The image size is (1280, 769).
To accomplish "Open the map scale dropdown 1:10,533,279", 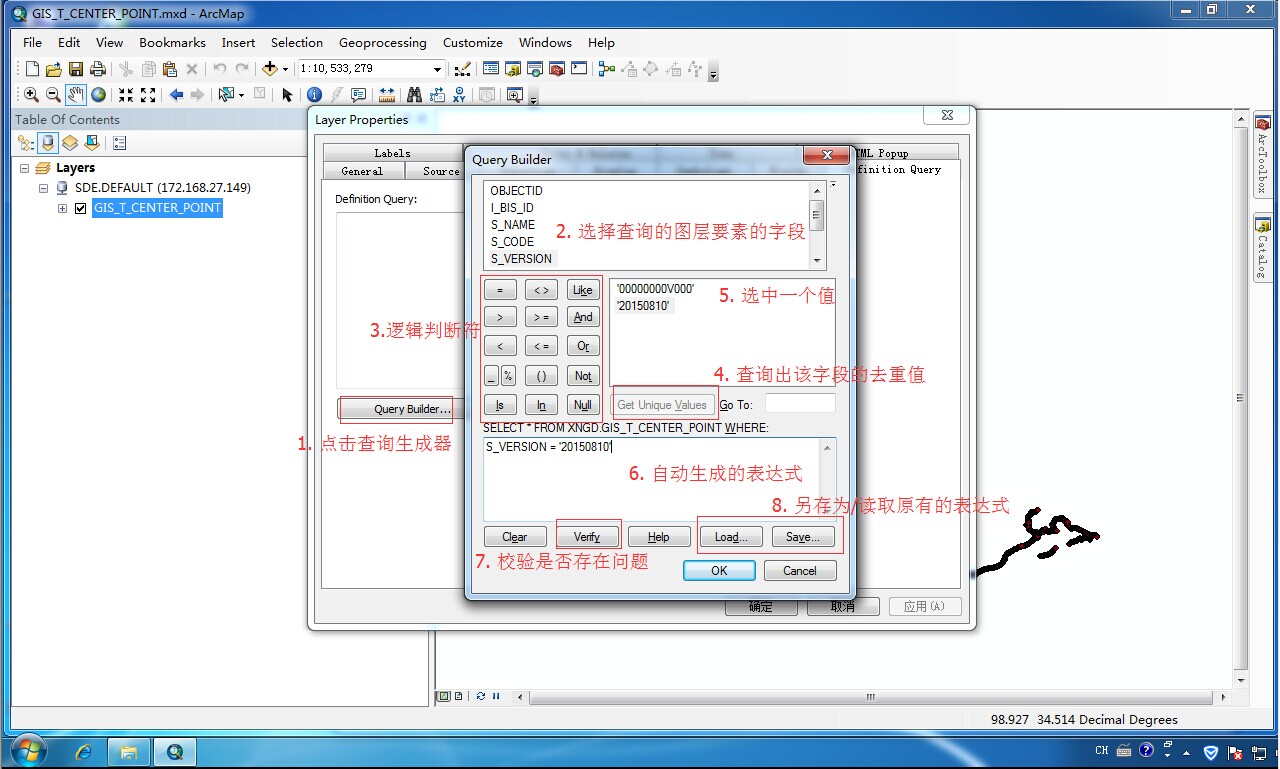I will click(x=437, y=69).
